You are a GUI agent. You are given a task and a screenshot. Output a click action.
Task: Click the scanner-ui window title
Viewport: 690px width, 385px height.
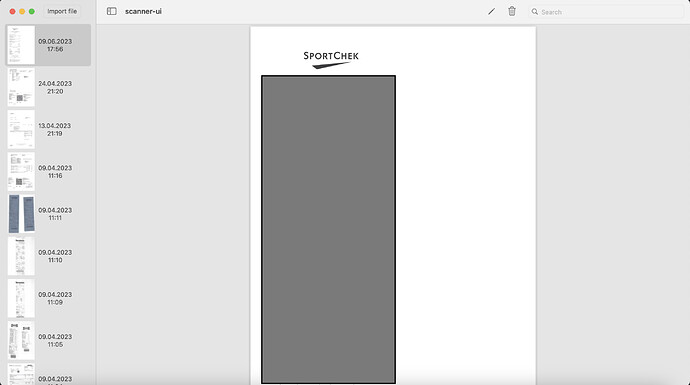tap(143, 11)
